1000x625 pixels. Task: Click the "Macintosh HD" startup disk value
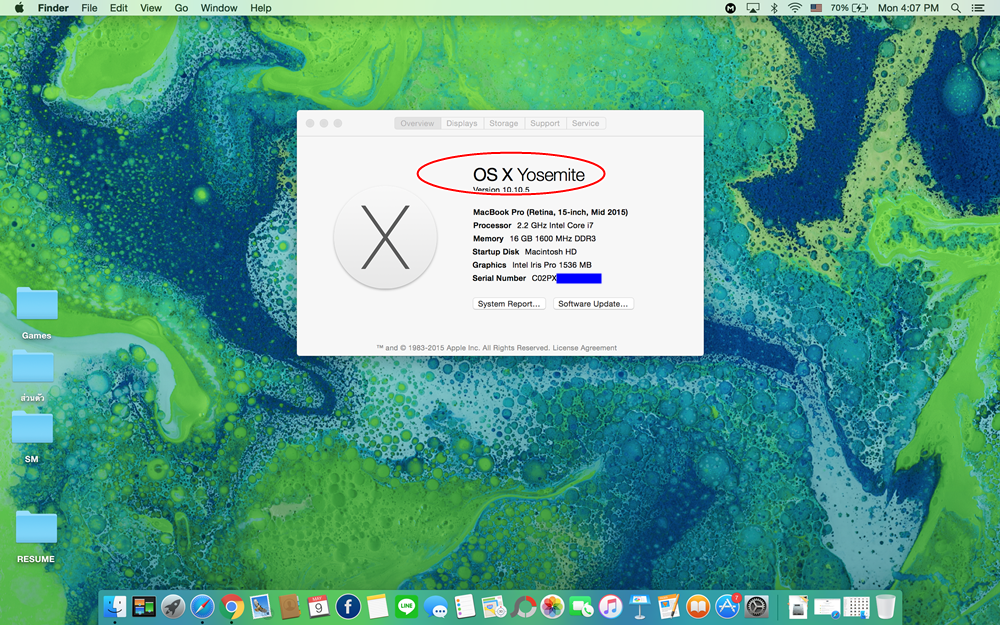(550, 251)
